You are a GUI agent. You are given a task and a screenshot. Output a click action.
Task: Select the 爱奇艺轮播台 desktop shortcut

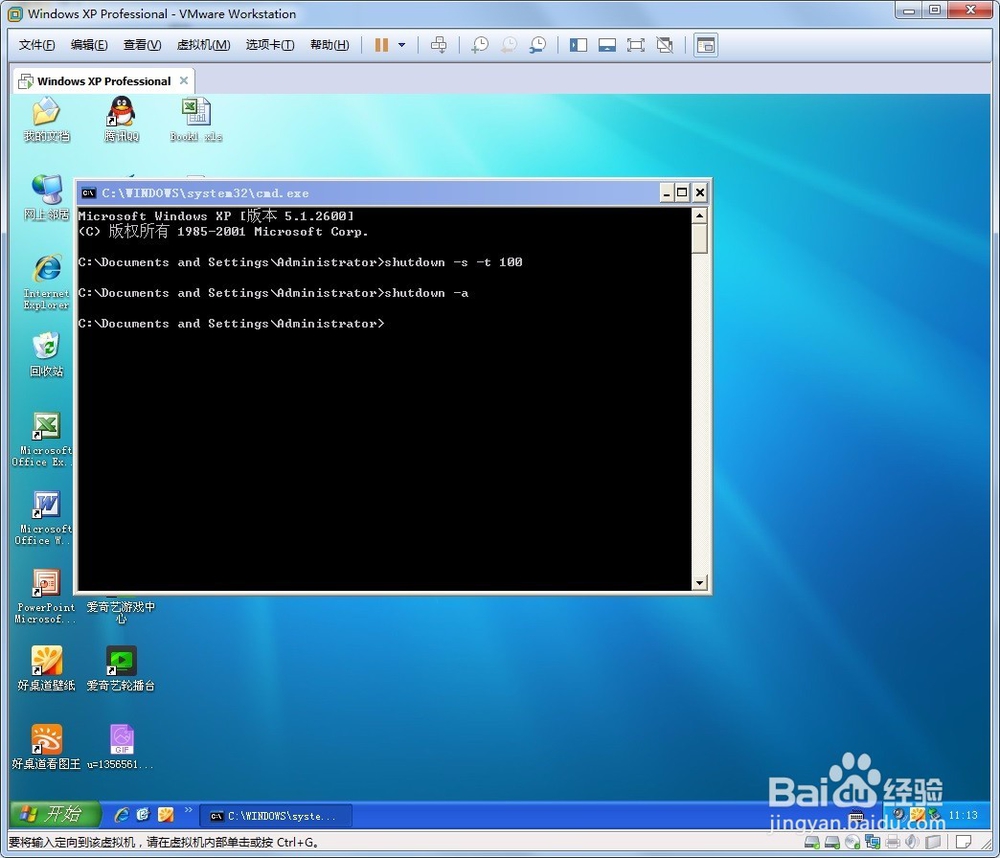tap(121, 669)
